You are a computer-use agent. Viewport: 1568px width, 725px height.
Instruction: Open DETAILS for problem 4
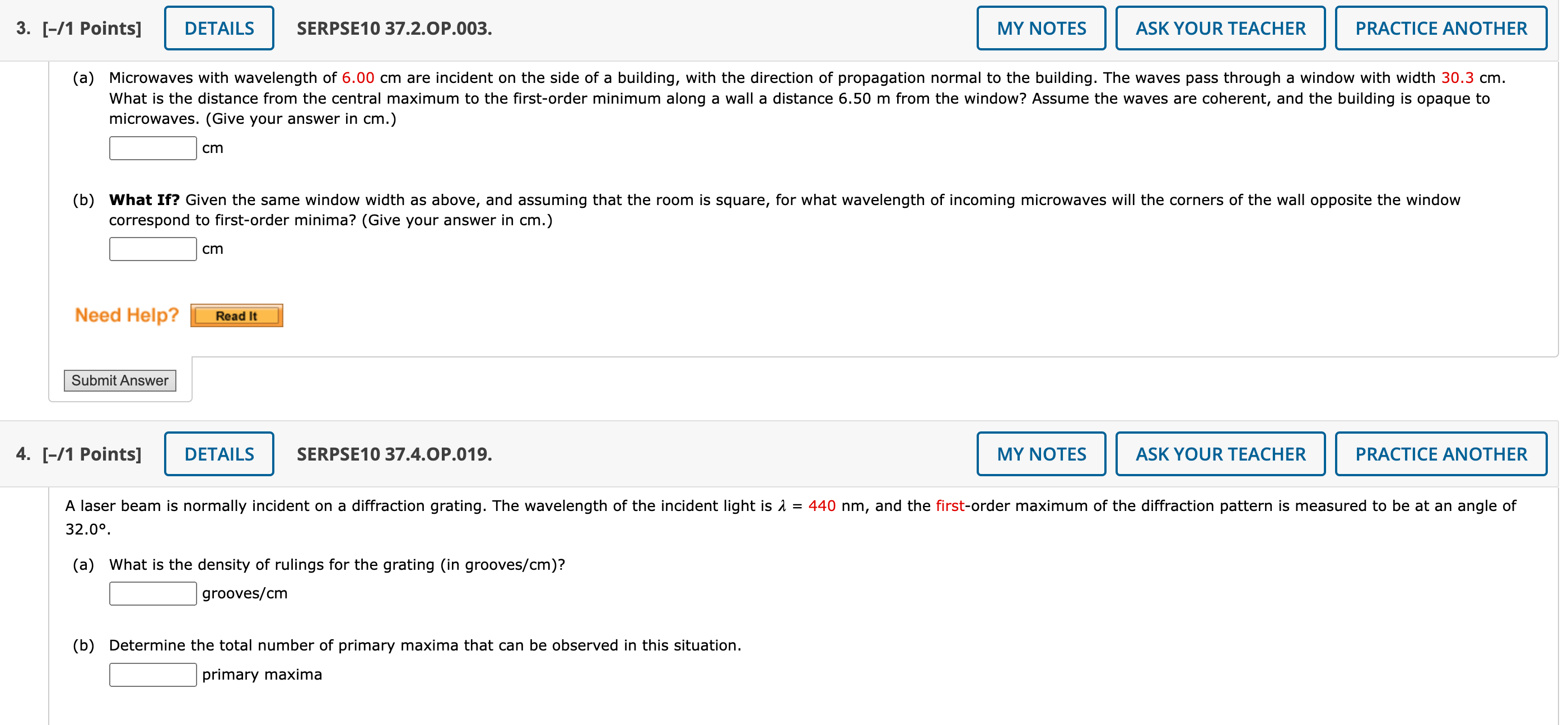coord(218,453)
